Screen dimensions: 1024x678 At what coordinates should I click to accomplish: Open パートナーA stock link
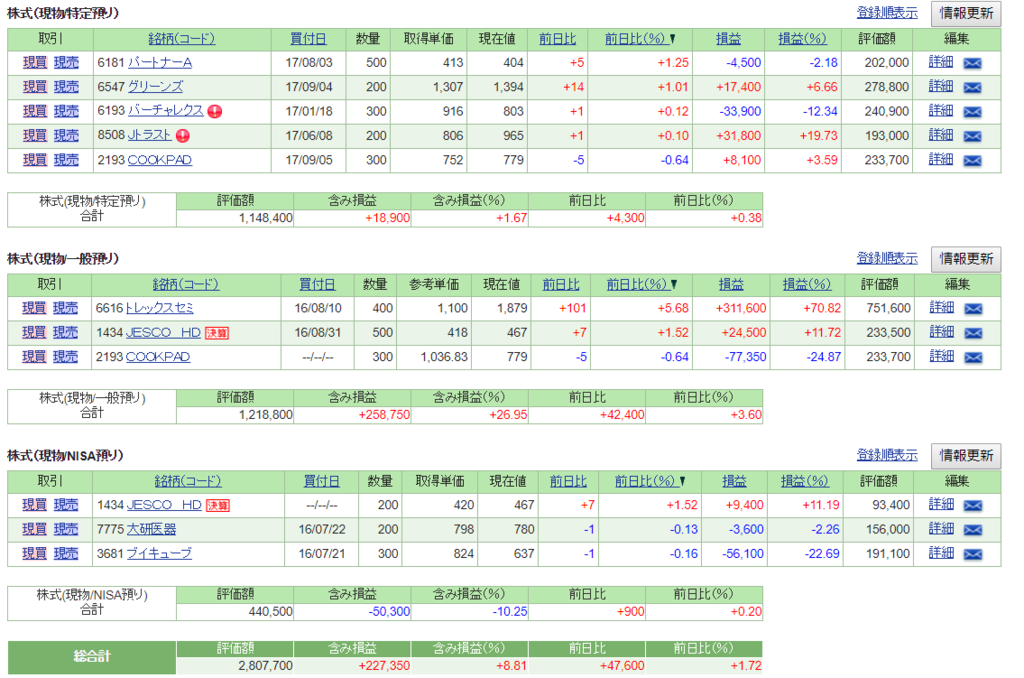tap(160, 63)
